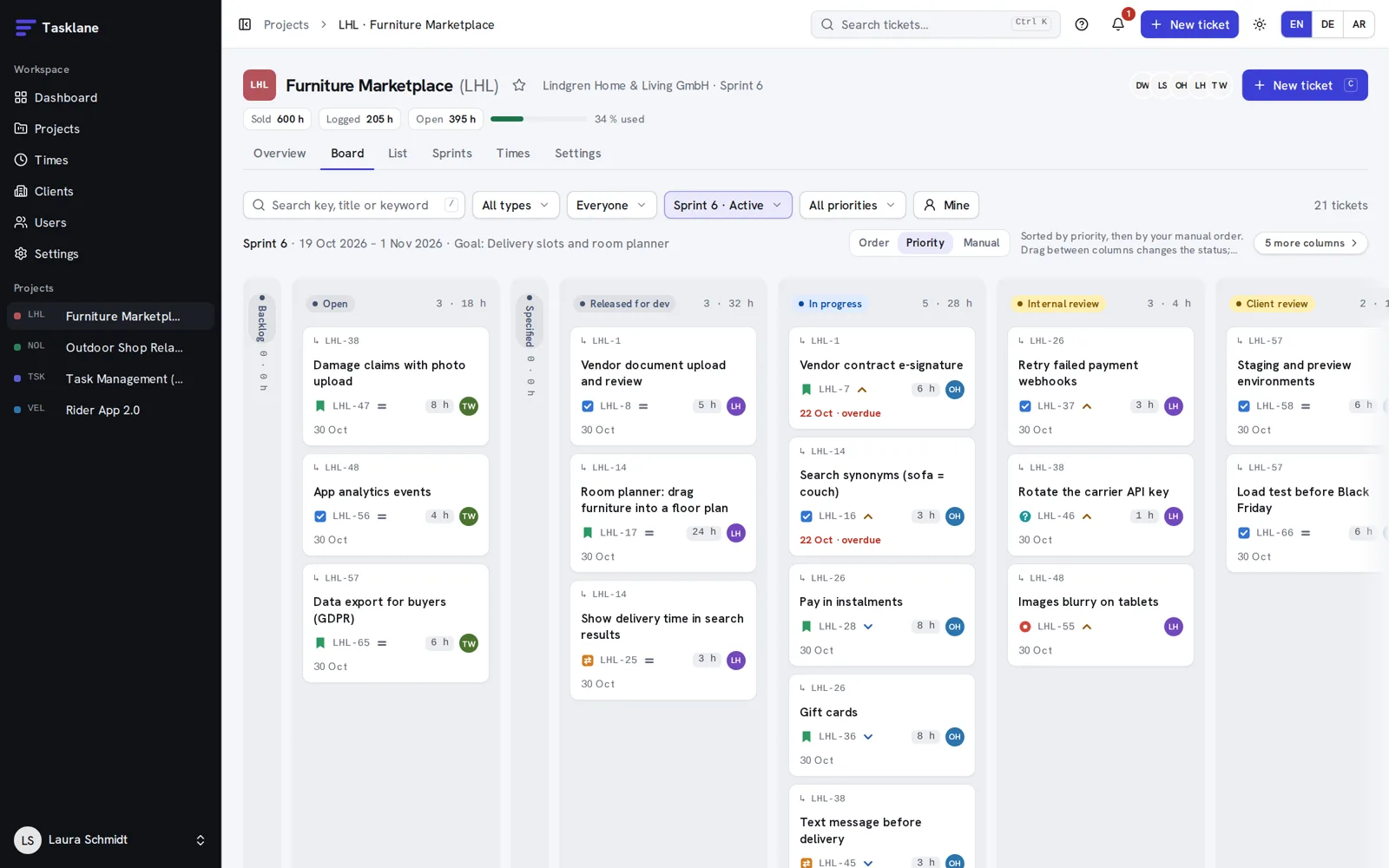Click the OH avatar on LHL-7 card
The width and height of the screenshot is (1389, 868).
coord(955,390)
